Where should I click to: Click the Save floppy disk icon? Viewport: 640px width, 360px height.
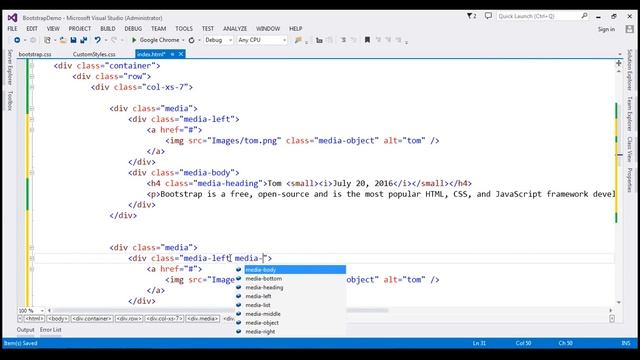coord(73,40)
